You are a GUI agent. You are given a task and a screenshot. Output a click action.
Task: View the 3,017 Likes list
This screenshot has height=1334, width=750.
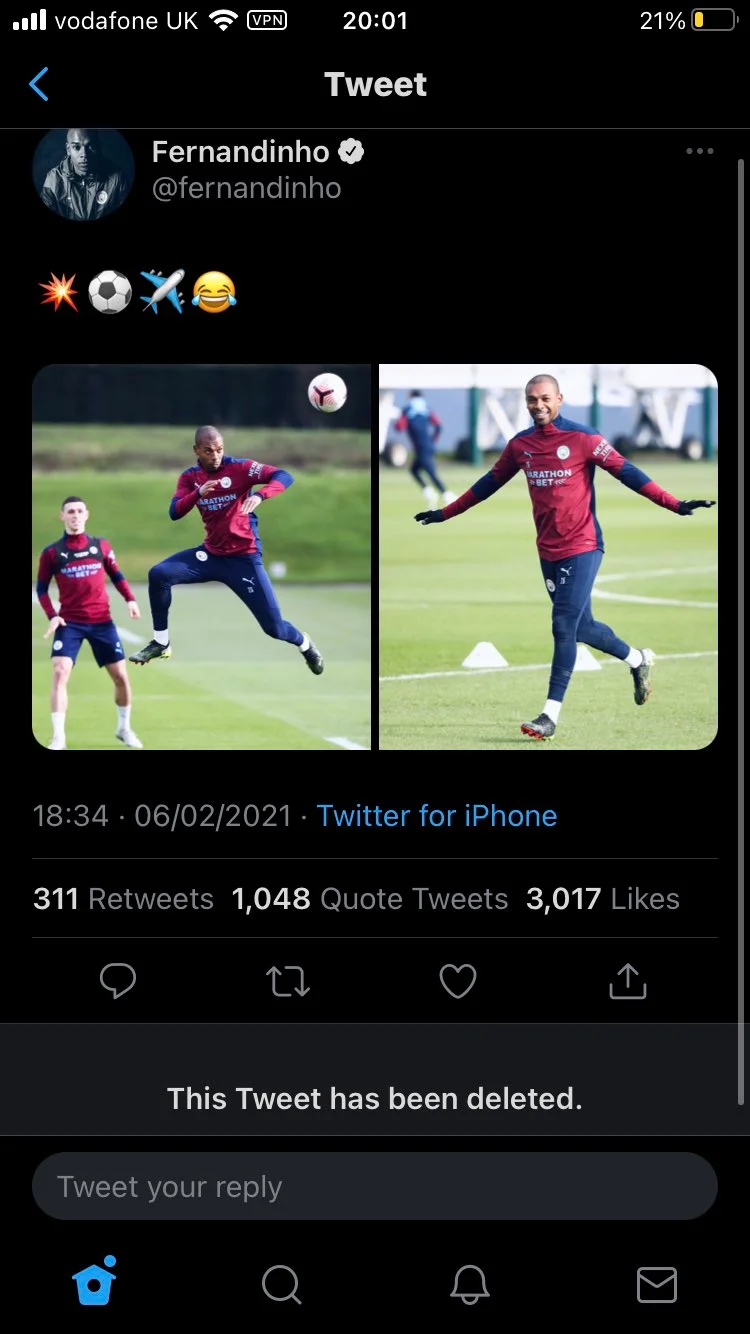[x=603, y=899]
